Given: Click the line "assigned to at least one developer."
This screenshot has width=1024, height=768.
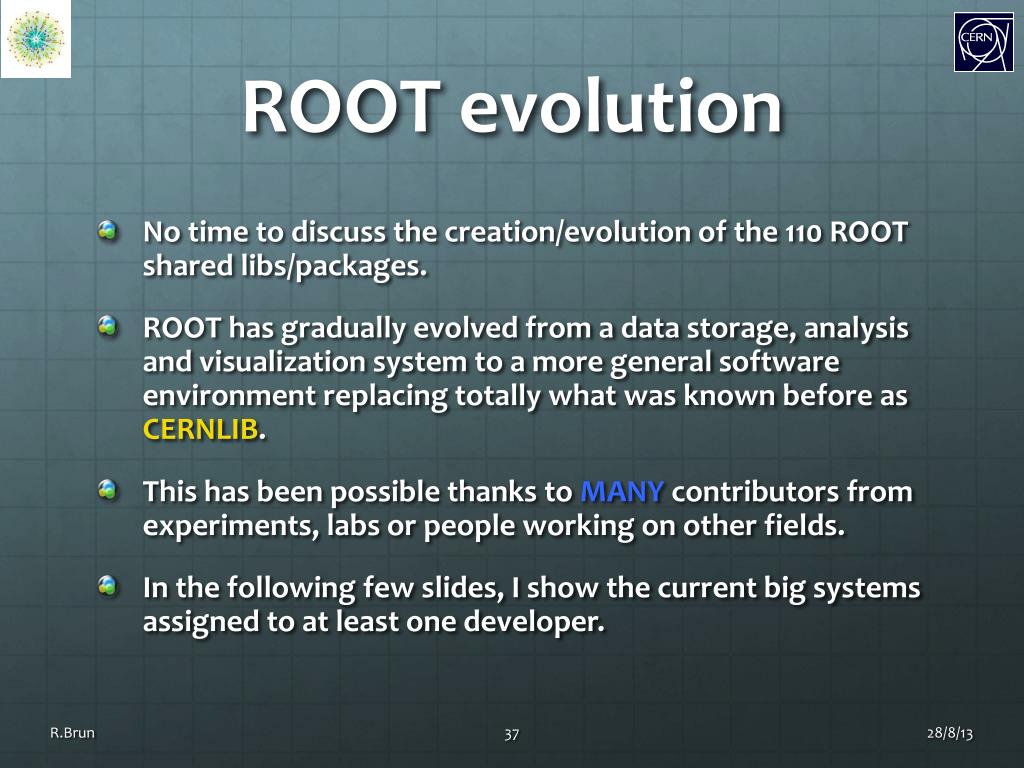Looking at the screenshot, I should pos(374,622).
